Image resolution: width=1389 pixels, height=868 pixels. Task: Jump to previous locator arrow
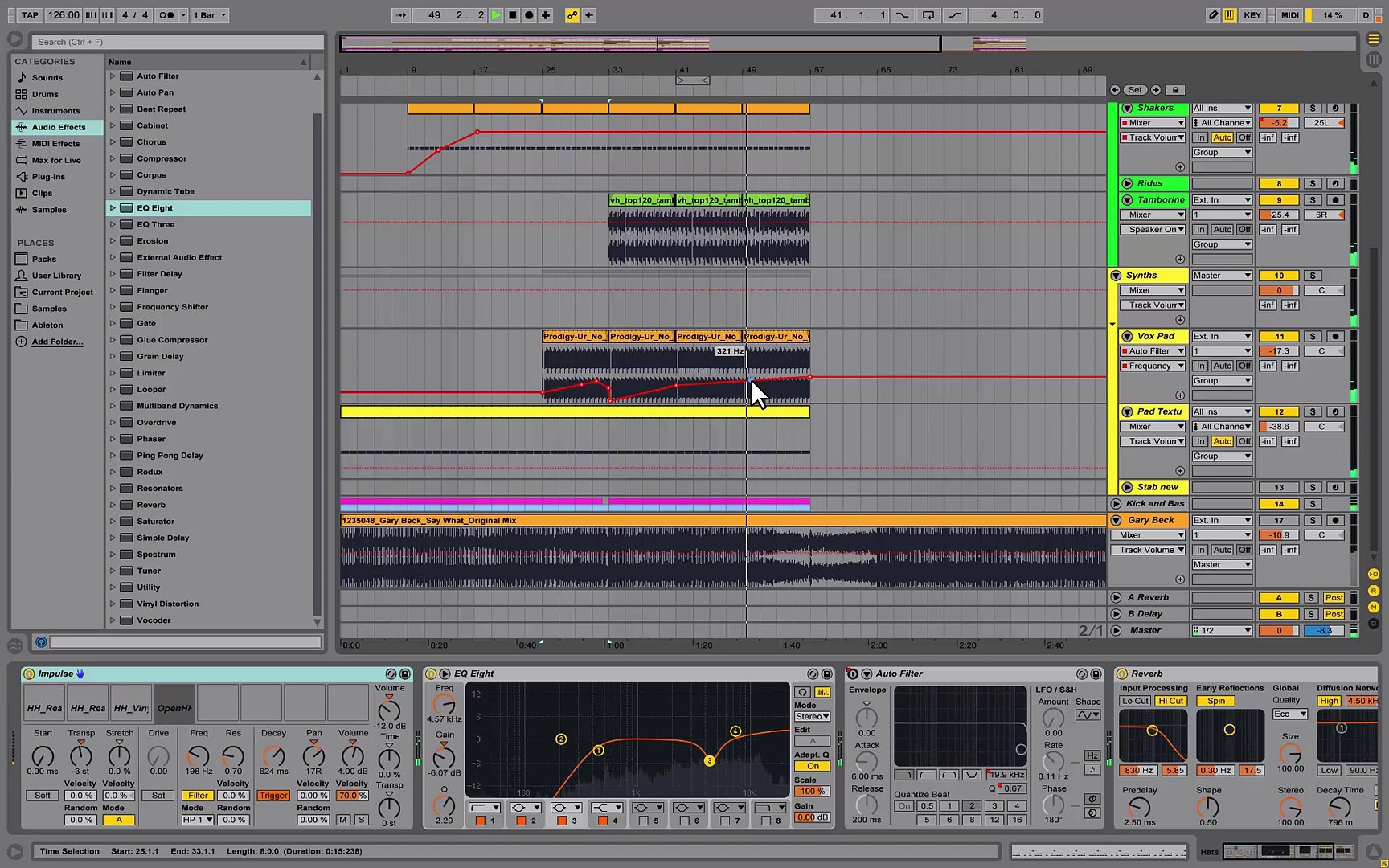[x=1115, y=90]
